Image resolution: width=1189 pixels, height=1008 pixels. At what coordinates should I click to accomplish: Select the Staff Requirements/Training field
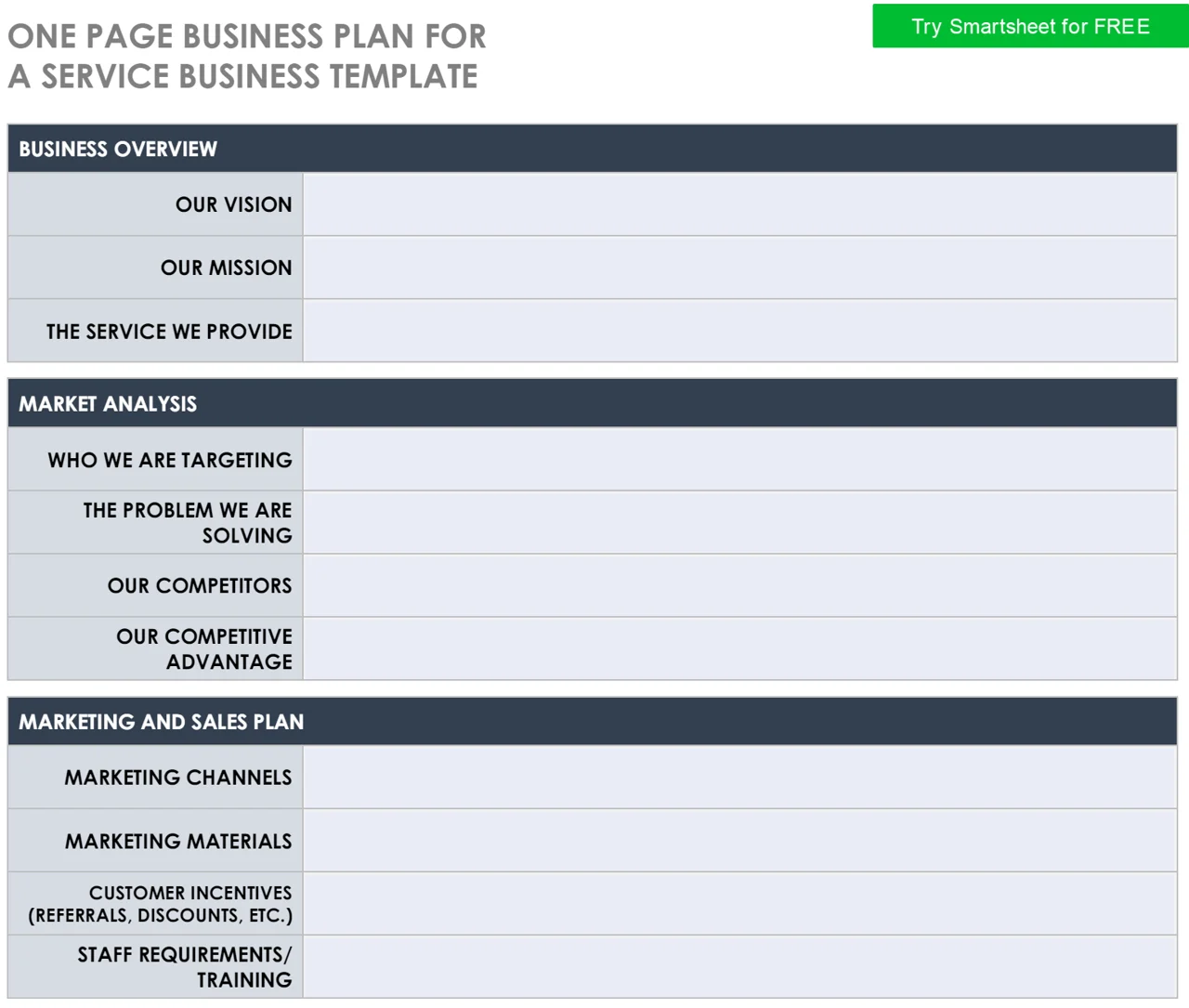[x=739, y=966]
